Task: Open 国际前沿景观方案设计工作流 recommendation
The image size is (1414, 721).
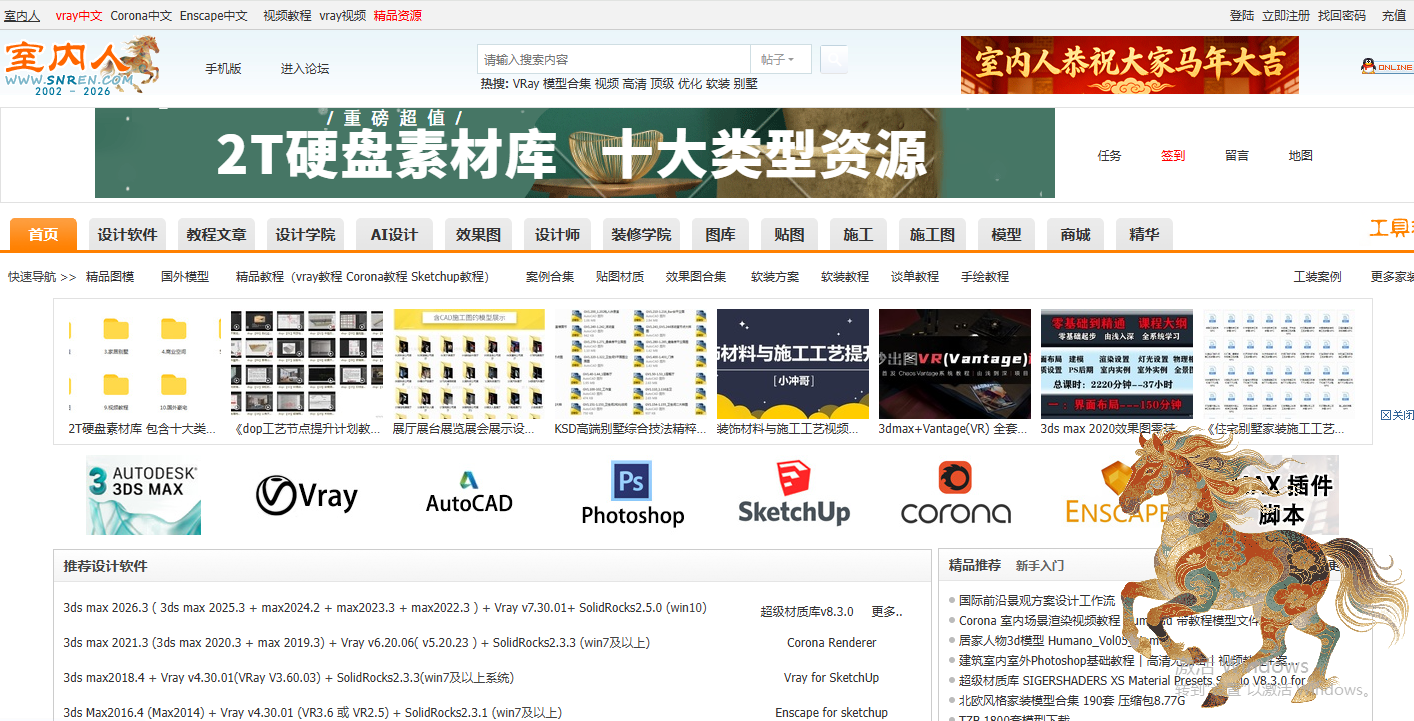Action: pos(1037,601)
